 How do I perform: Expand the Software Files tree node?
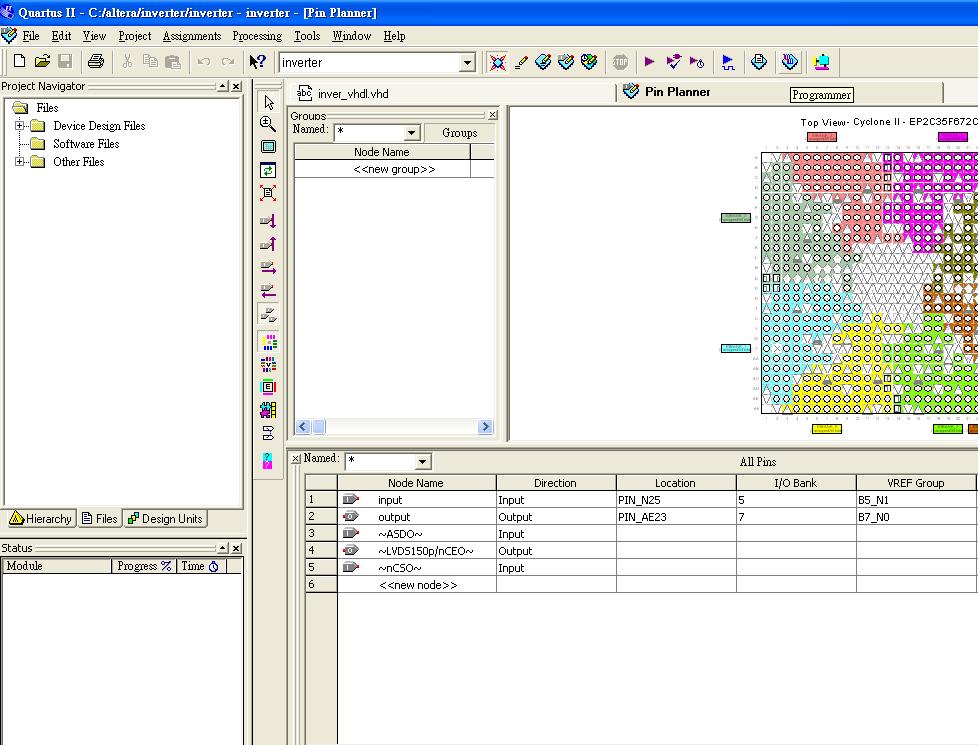(20, 144)
